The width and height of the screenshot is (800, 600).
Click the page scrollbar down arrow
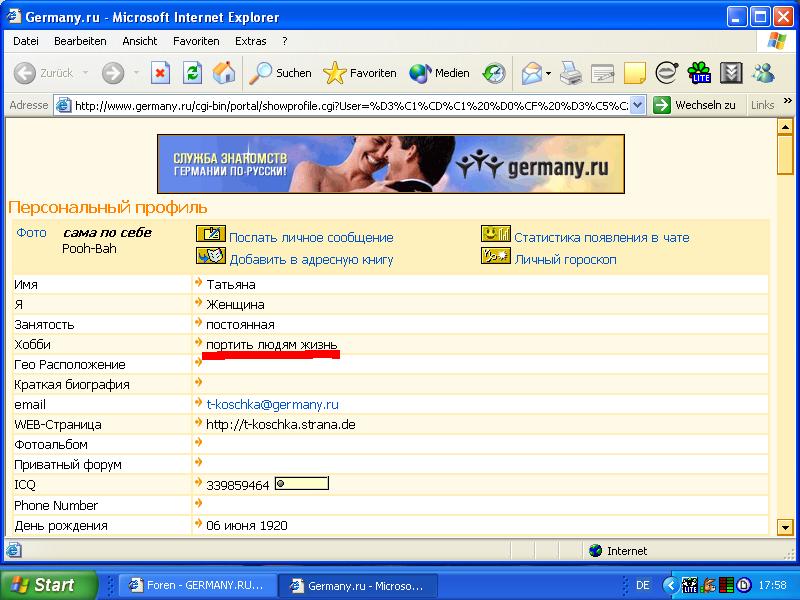click(x=785, y=527)
